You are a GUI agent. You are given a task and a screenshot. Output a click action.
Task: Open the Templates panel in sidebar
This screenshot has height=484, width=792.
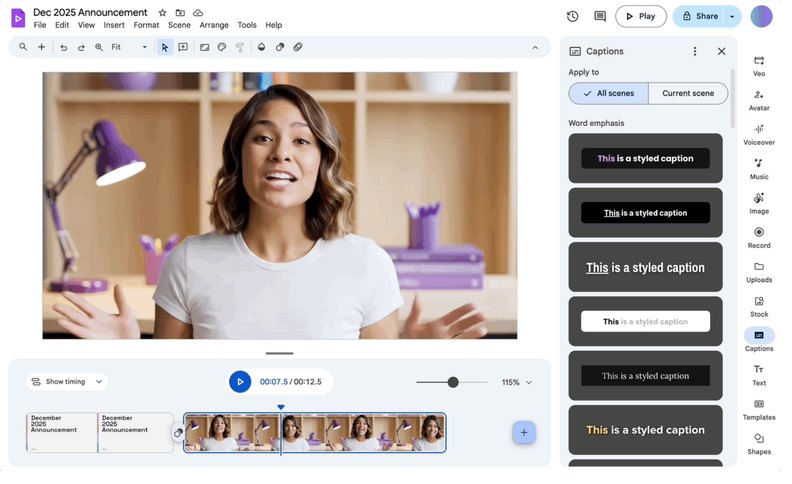pos(759,409)
